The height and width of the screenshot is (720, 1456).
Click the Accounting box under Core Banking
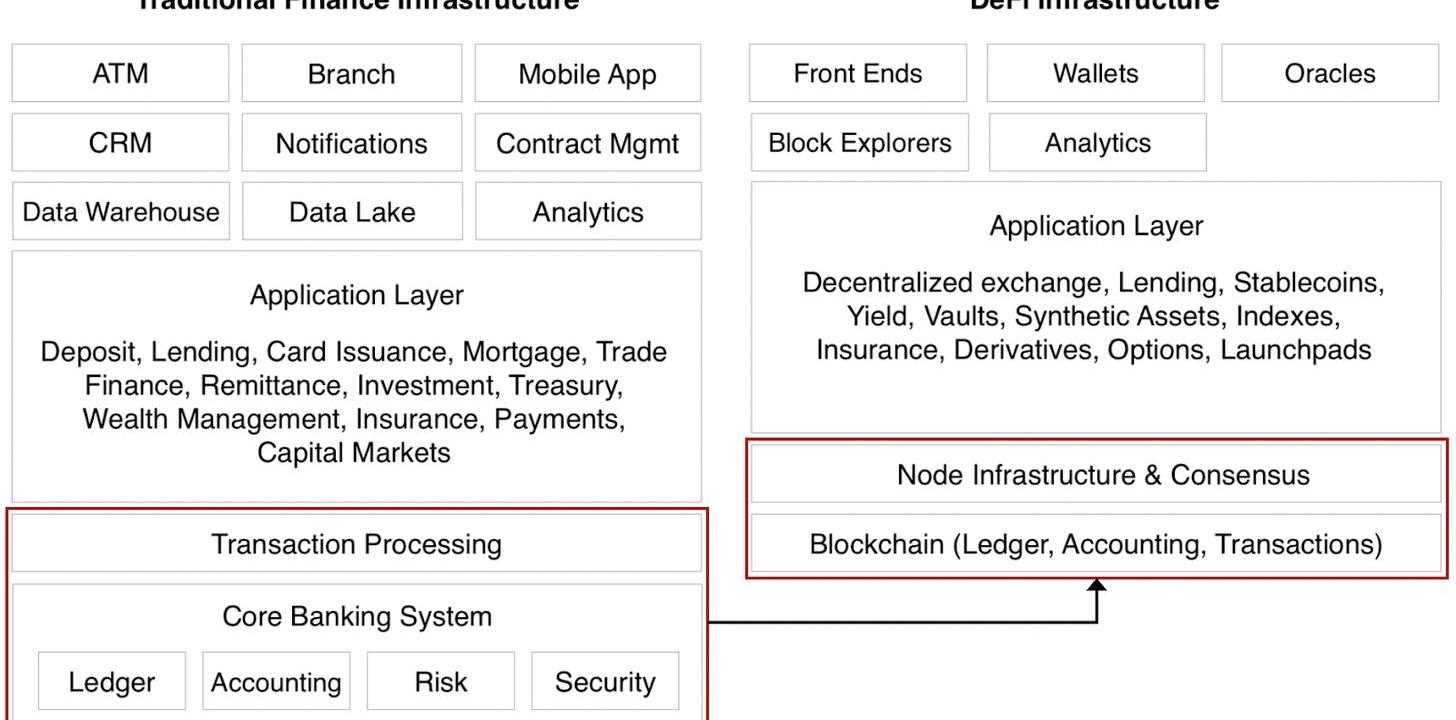276,682
